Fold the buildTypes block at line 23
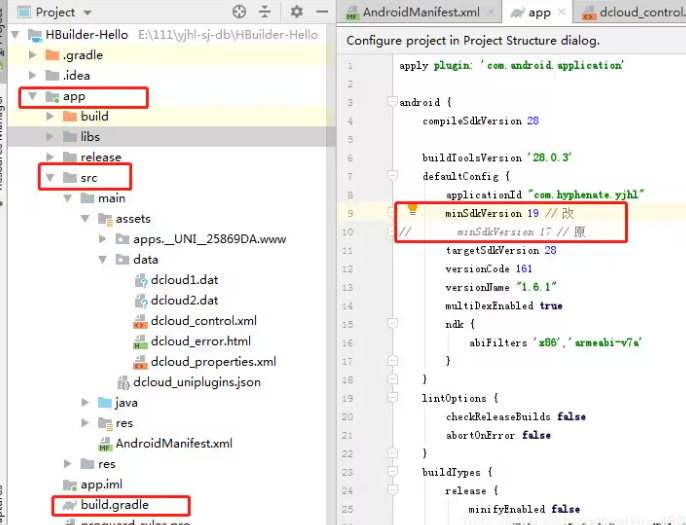Image resolution: width=686 pixels, height=525 pixels. [x=392, y=472]
